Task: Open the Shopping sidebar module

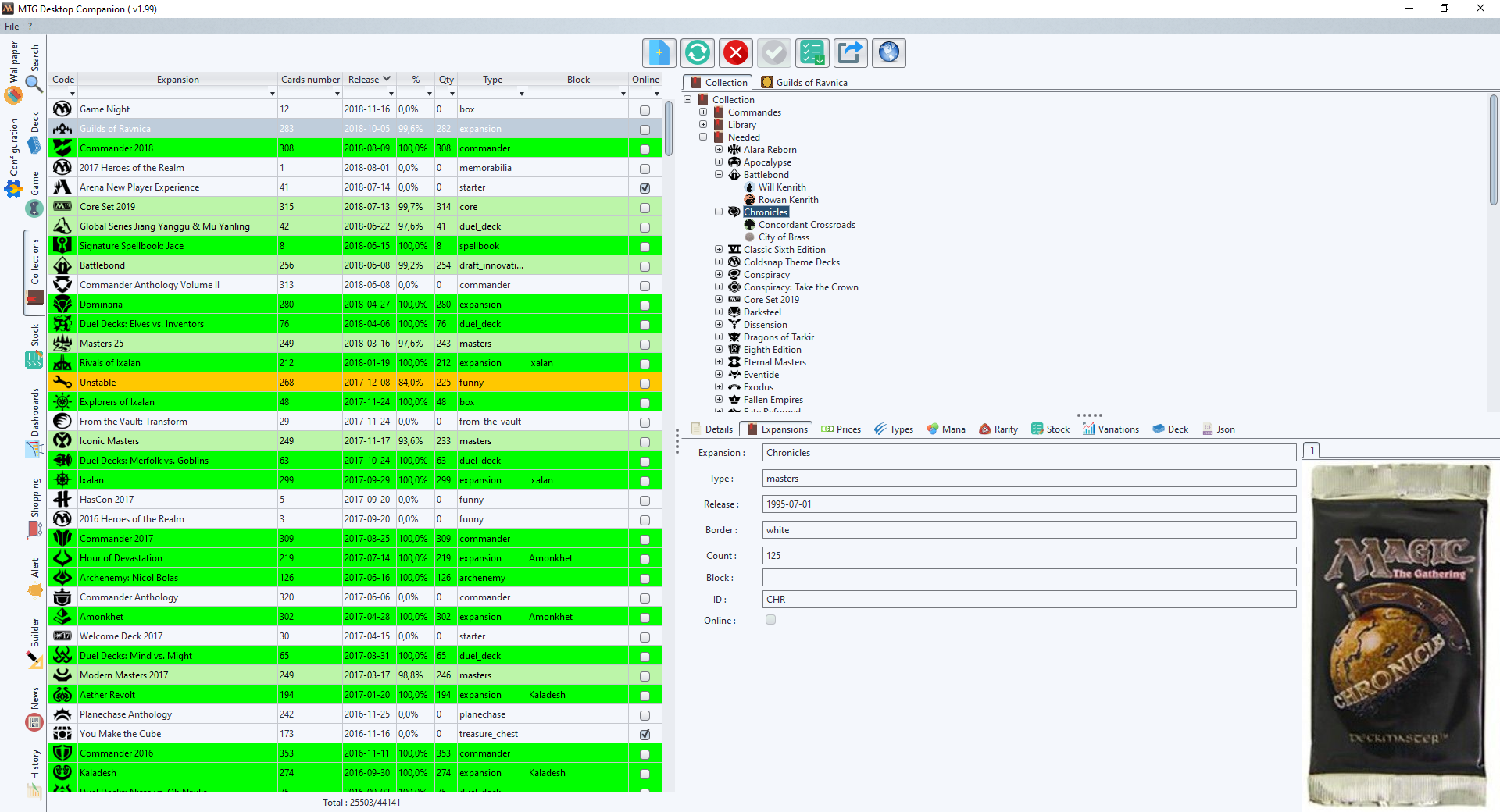Action: (x=34, y=508)
